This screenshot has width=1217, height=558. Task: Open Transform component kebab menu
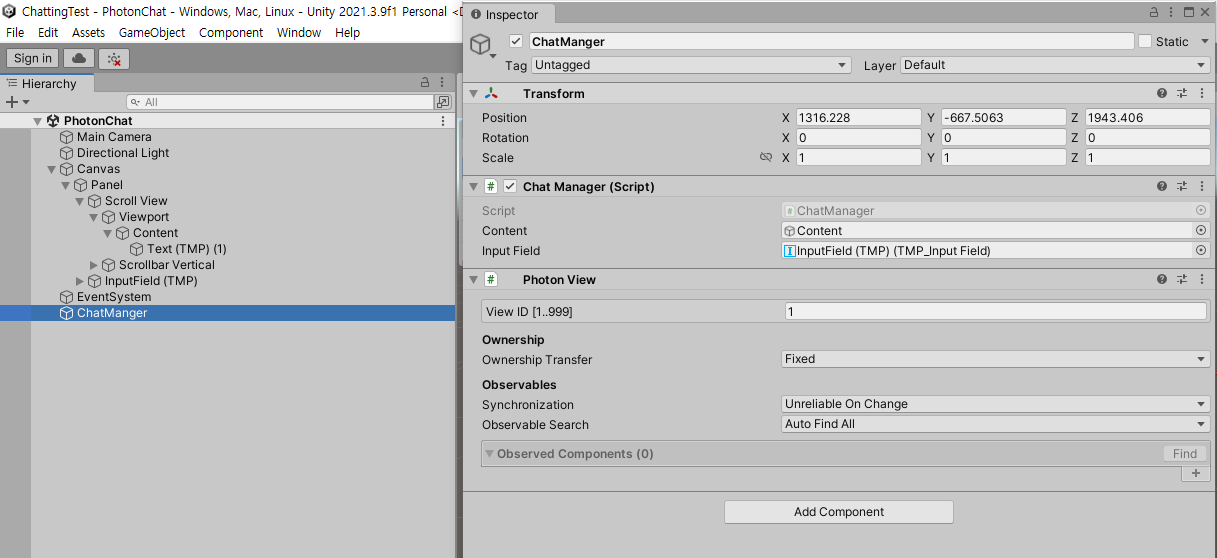[1200, 93]
